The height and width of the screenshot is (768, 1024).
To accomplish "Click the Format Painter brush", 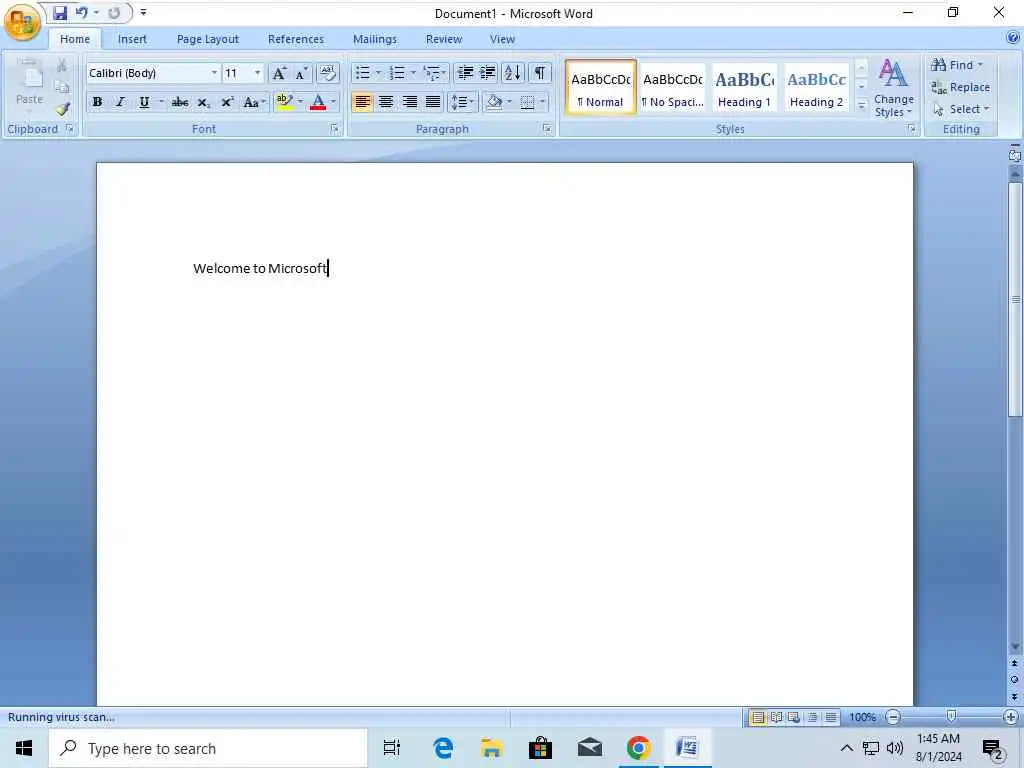I will [63, 109].
